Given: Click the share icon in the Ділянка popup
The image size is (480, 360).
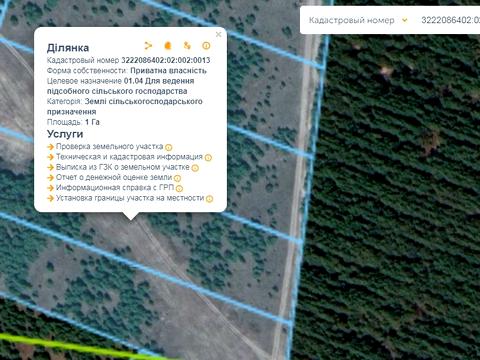Looking at the screenshot, I should point(148,46).
